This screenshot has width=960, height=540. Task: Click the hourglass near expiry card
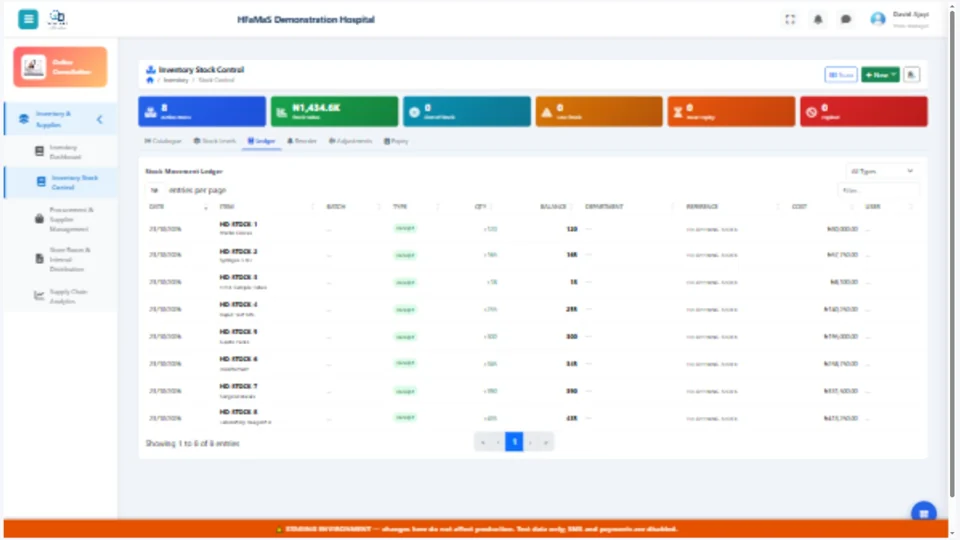(x=731, y=111)
